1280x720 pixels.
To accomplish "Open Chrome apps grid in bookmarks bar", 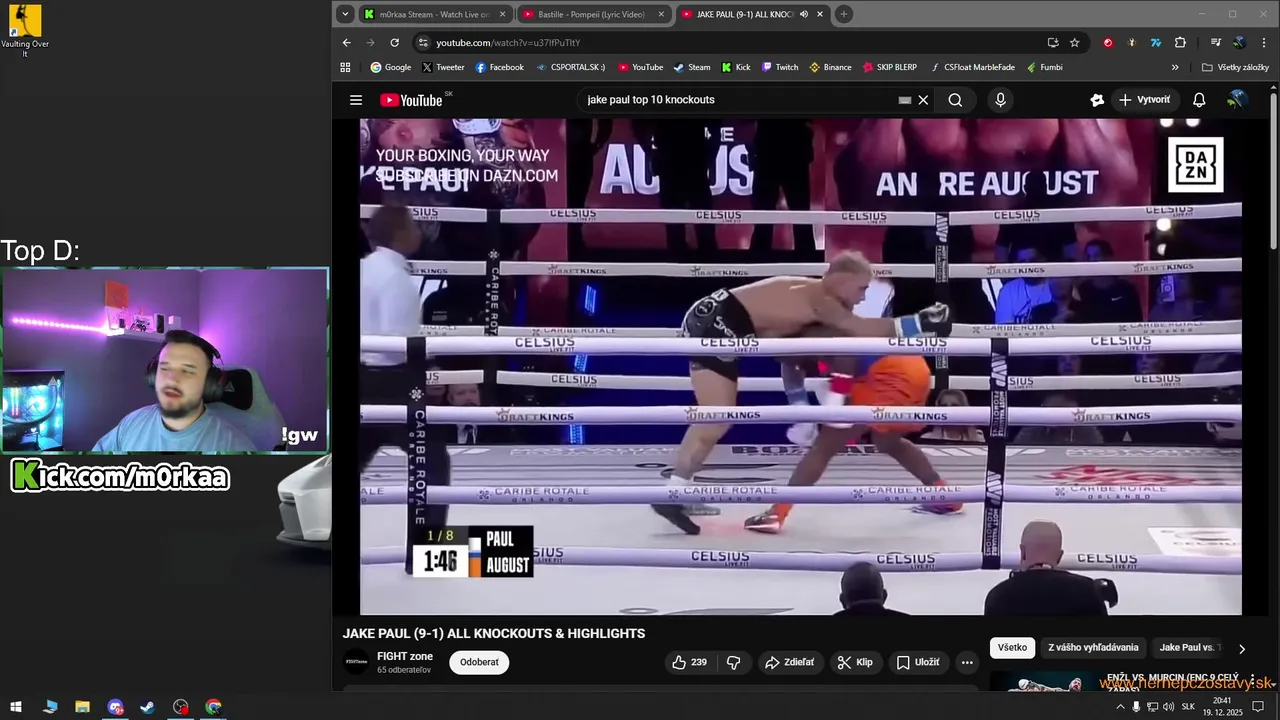I will 345,67.
